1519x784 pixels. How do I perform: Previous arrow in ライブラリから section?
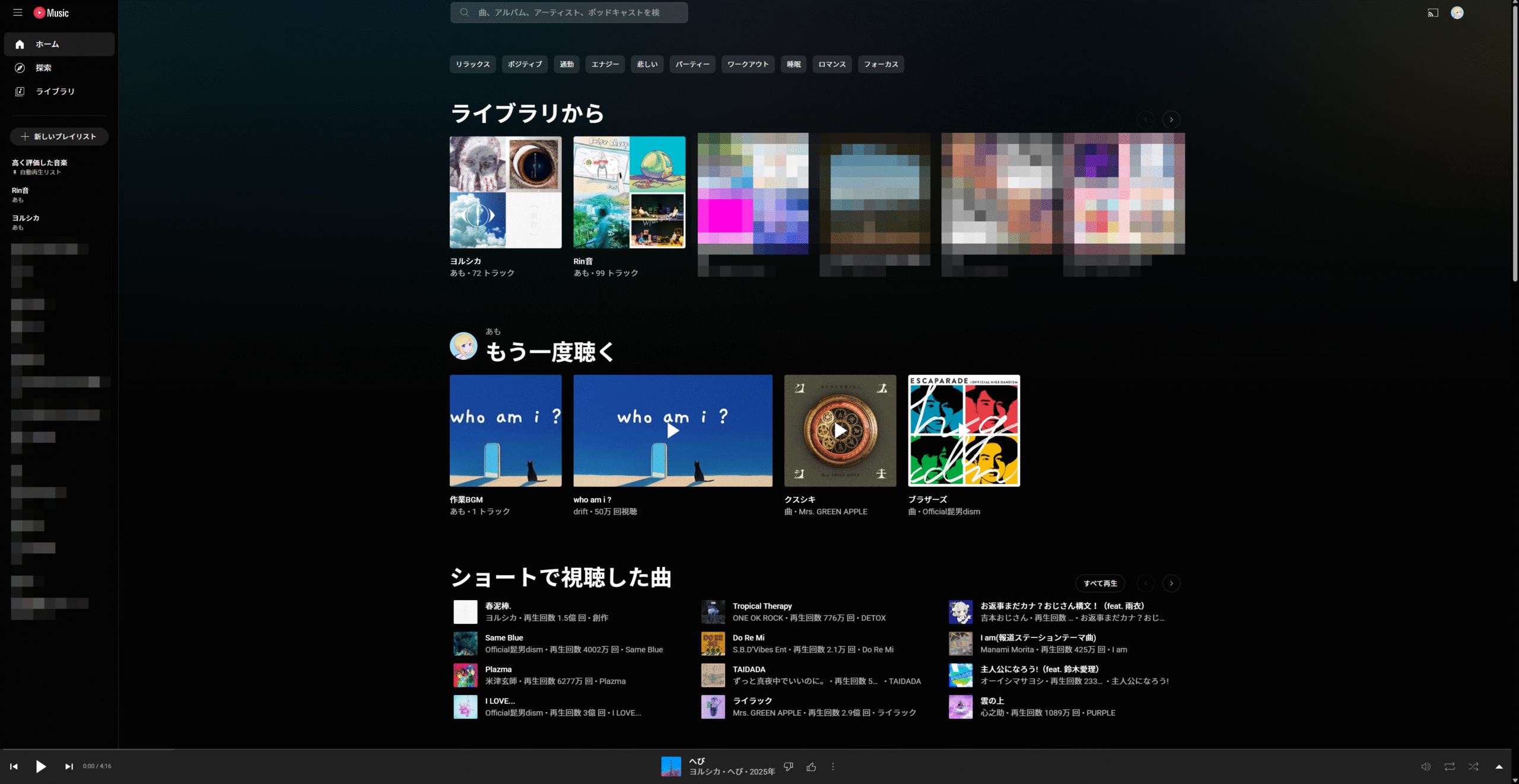pyautogui.click(x=1146, y=120)
